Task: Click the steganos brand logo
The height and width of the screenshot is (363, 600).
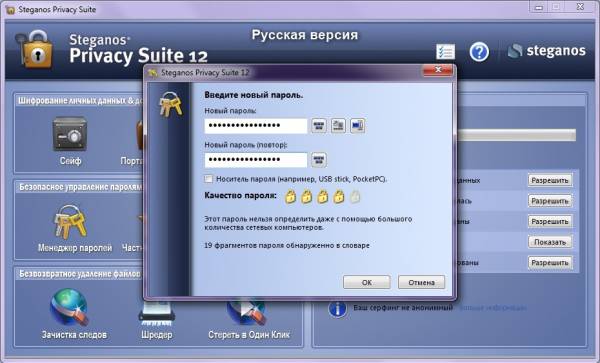Action: pyautogui.click(x=546, y=50)
